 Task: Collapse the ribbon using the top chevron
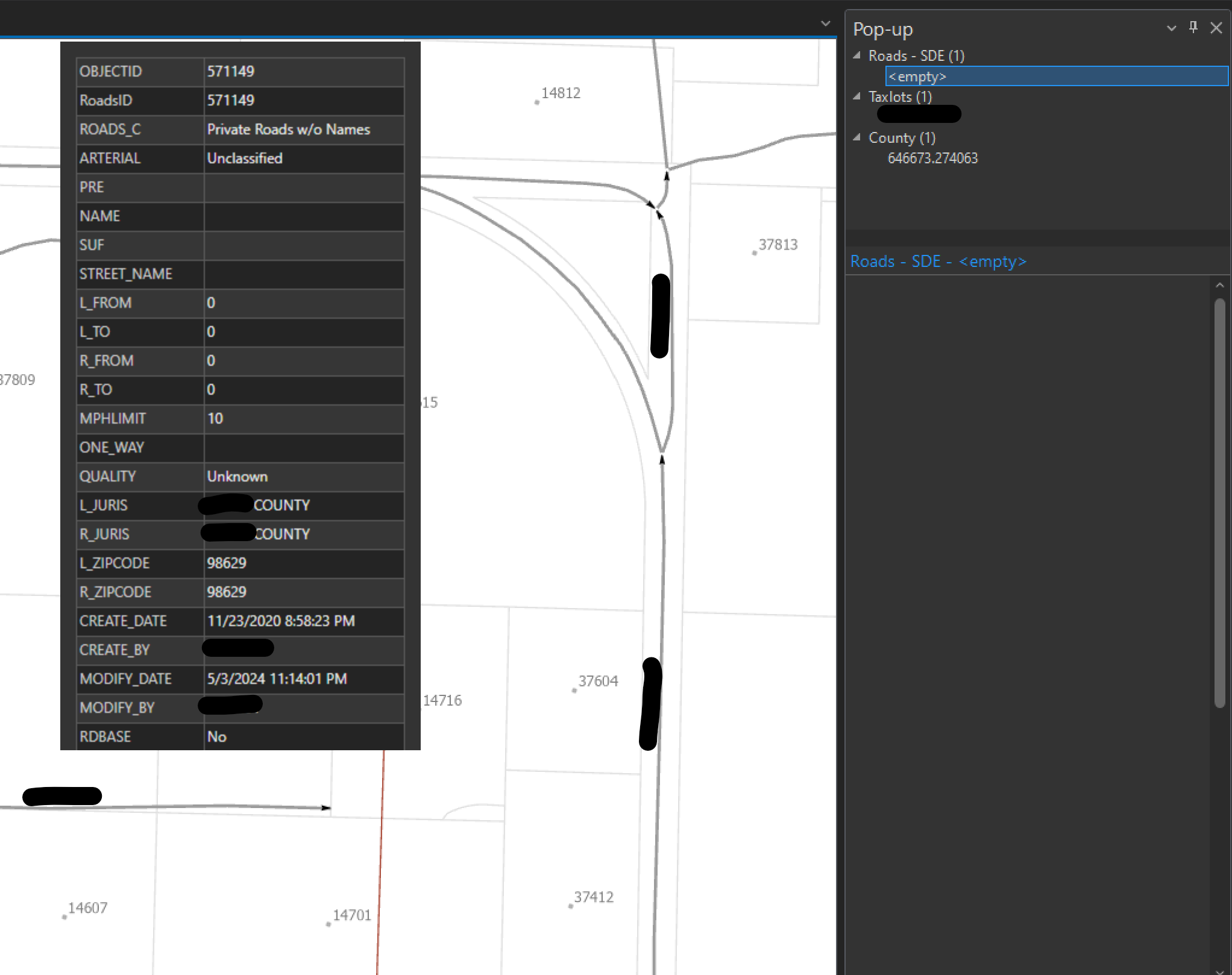[x=825, y=24]
